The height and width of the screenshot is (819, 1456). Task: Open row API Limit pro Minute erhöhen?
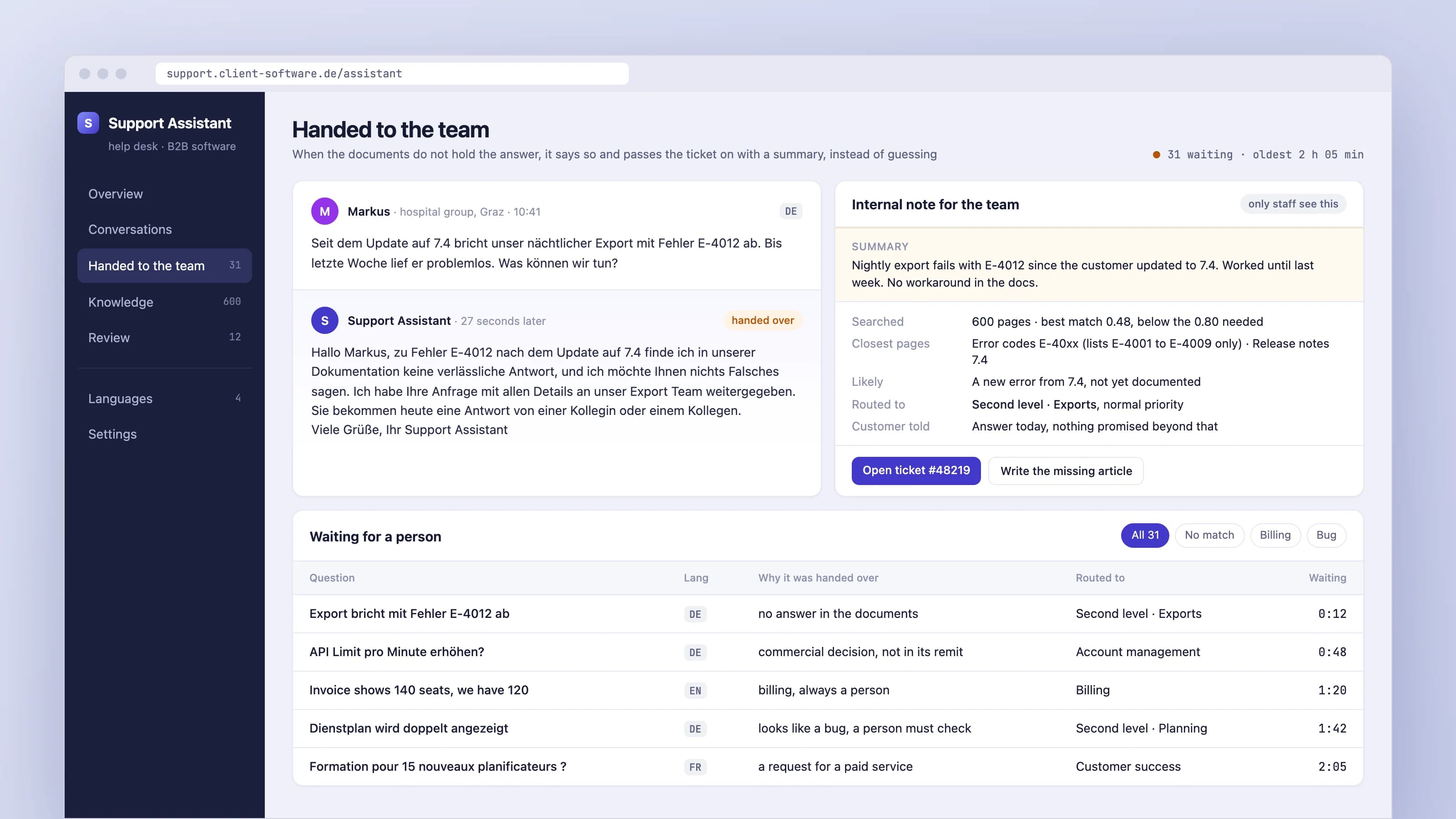coord(828,652)
